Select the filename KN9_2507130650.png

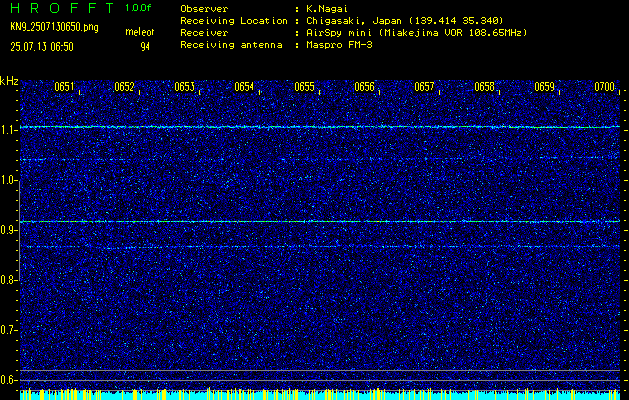pos(54,27)
